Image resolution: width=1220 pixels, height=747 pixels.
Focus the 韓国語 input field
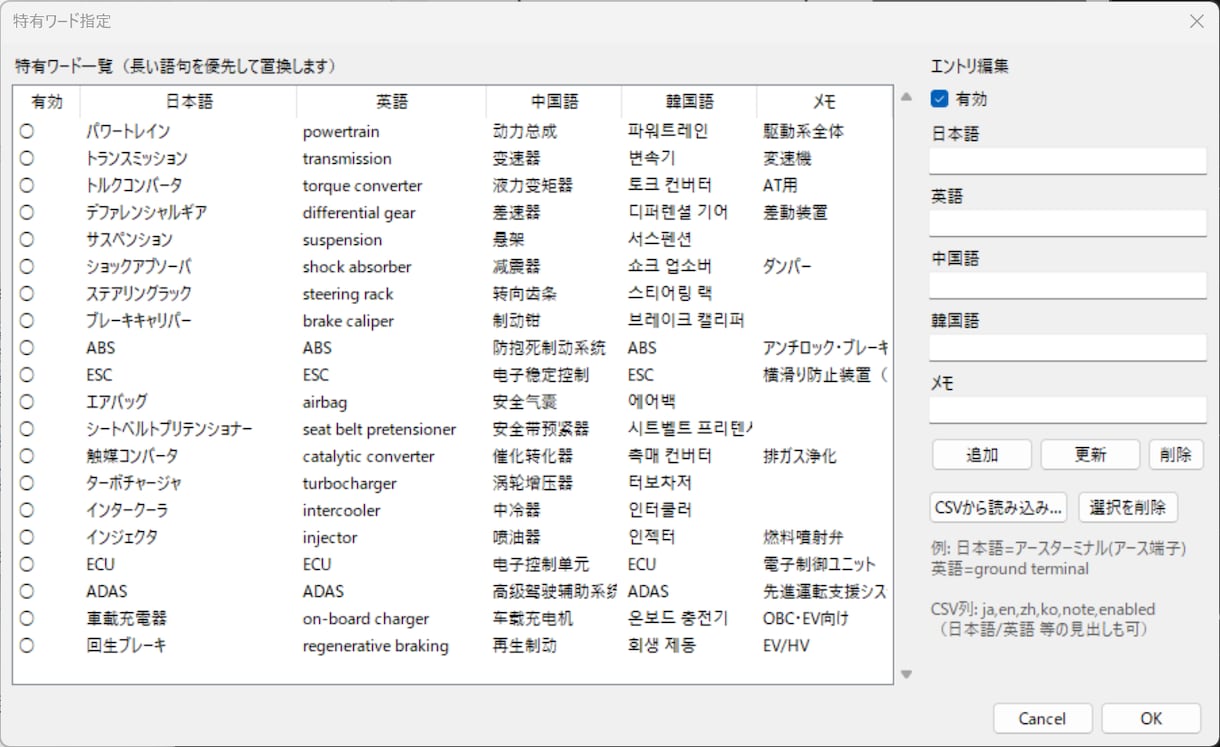pos(1068,348)
